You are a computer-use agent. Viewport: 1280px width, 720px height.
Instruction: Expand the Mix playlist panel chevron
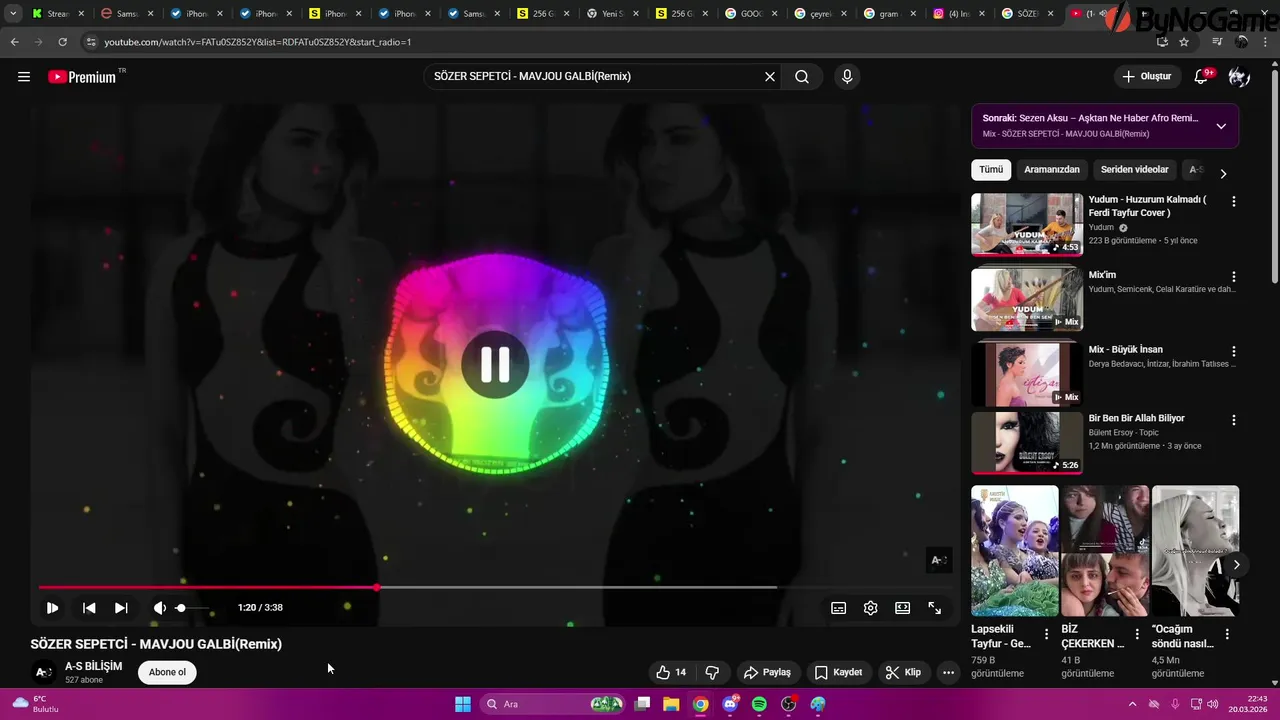point(1221,126)
